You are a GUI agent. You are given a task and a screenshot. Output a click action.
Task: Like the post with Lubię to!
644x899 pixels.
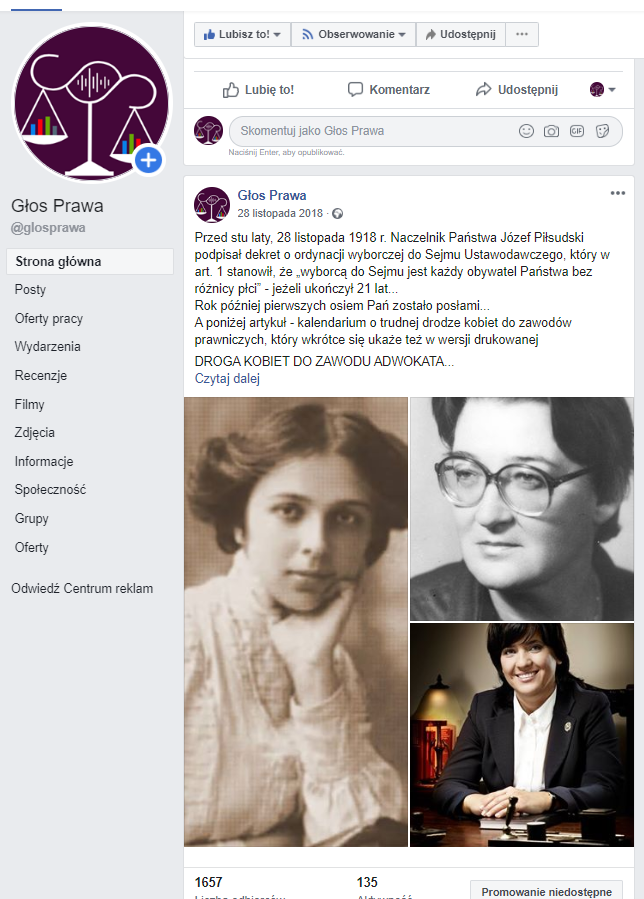click(258, 89)
